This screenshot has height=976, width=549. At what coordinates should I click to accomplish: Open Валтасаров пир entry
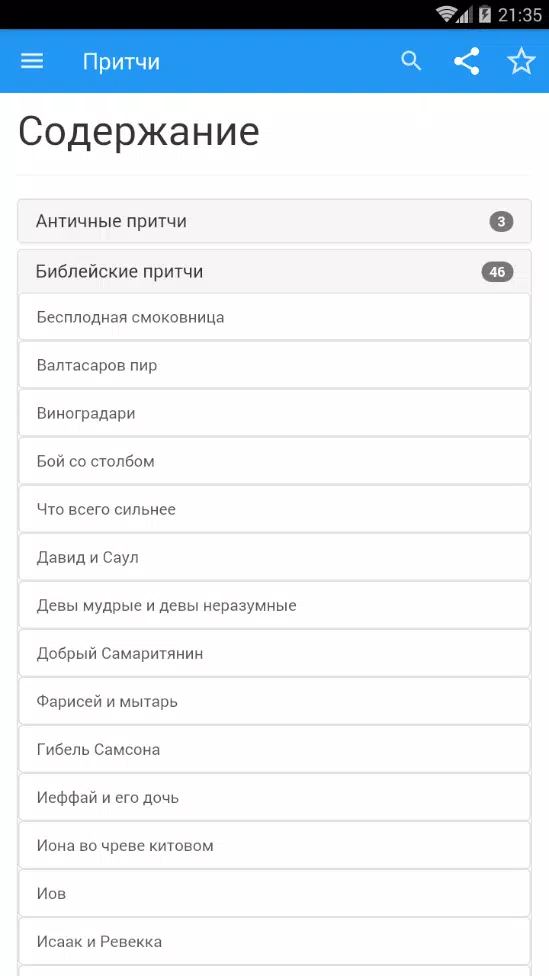274,365
